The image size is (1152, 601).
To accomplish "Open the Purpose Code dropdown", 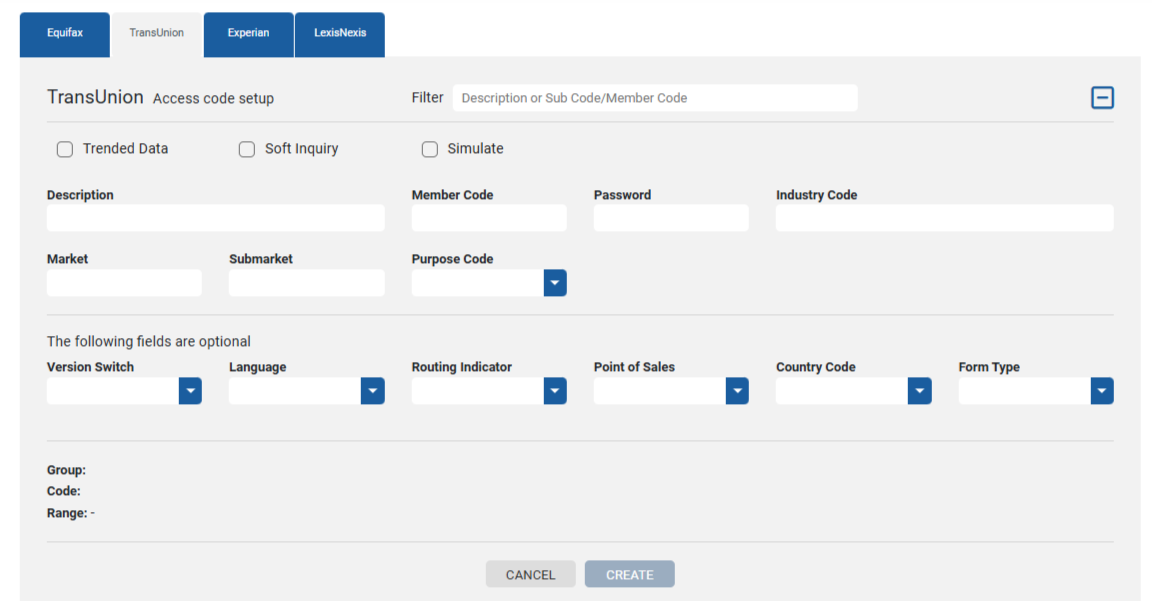I will (555, 283).
